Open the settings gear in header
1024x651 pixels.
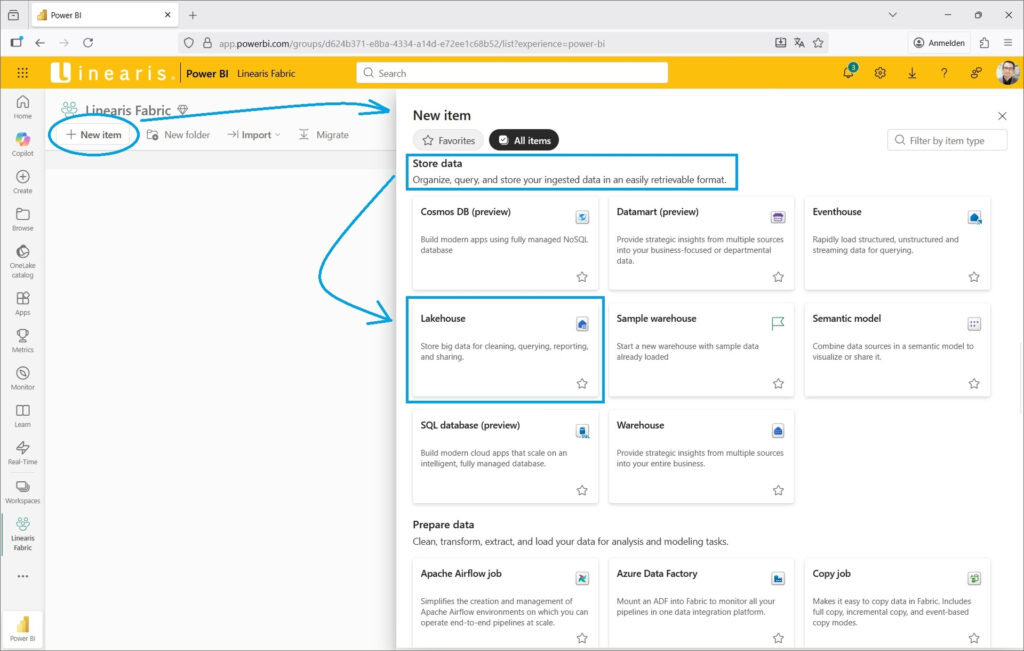click(x=880, y=73)
